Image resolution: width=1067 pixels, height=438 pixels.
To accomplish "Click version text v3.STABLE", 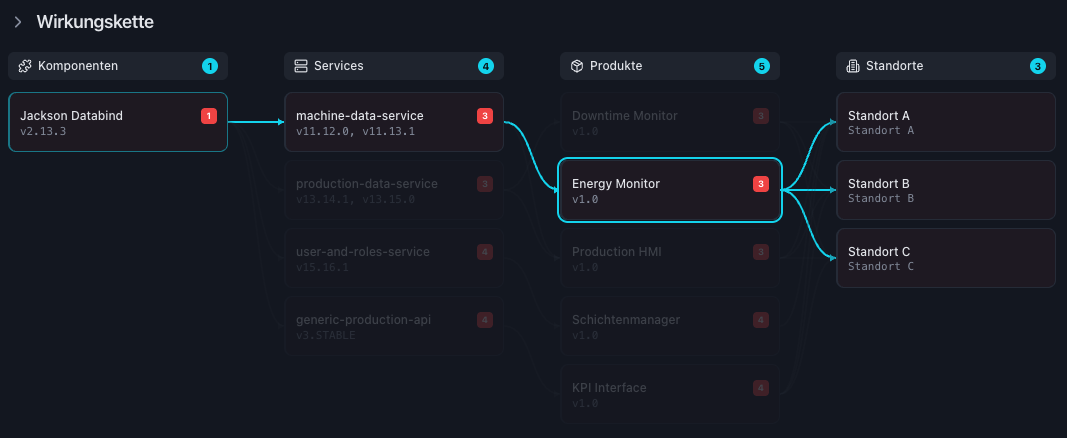I will coord(325,335).
